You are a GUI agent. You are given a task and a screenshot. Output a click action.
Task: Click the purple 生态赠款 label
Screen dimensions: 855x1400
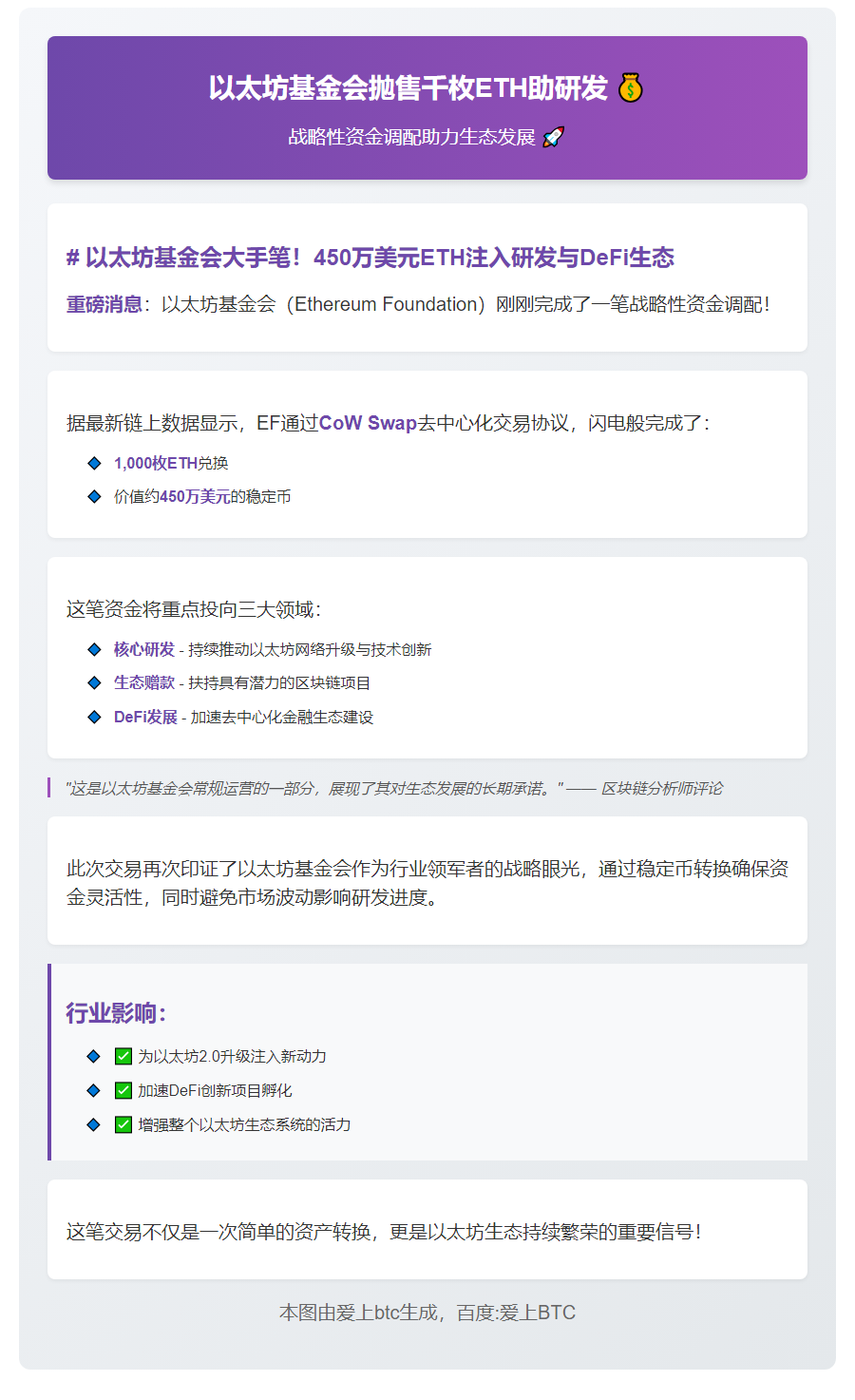tap(144, 682)
